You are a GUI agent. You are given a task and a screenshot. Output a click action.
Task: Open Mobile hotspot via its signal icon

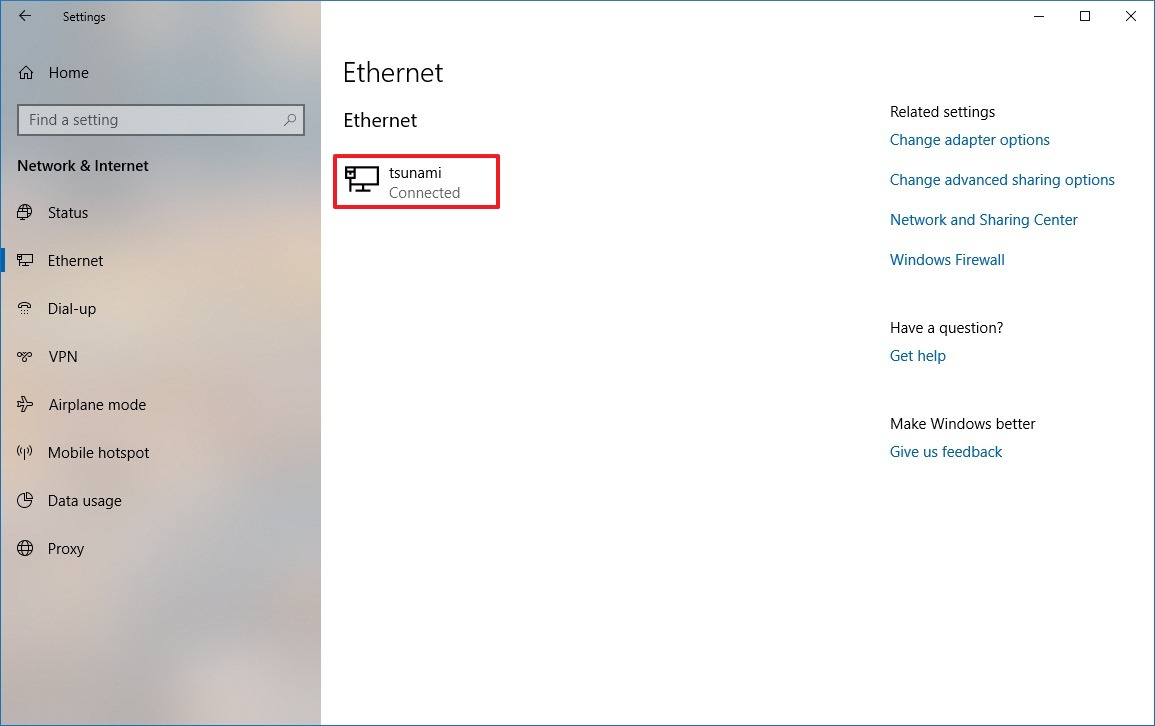tap(24, 452)
